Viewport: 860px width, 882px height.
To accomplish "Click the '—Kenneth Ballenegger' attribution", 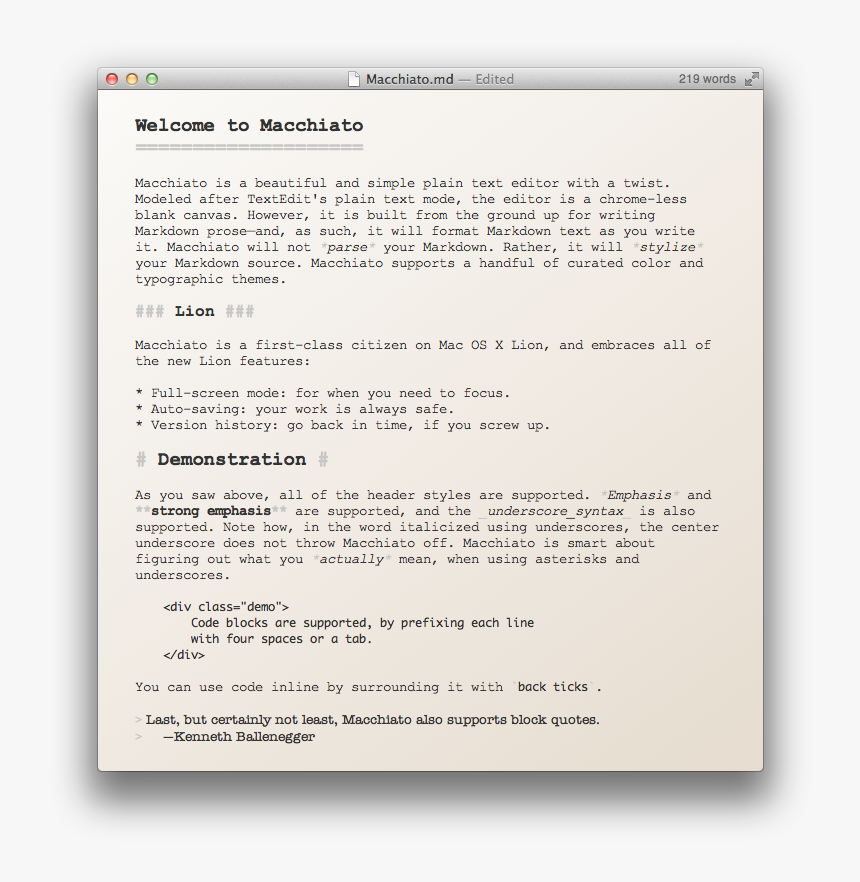I will 239,736.
